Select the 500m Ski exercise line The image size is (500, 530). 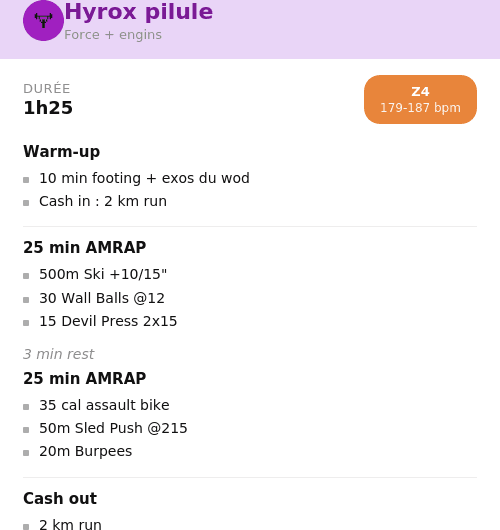(103, 274)
